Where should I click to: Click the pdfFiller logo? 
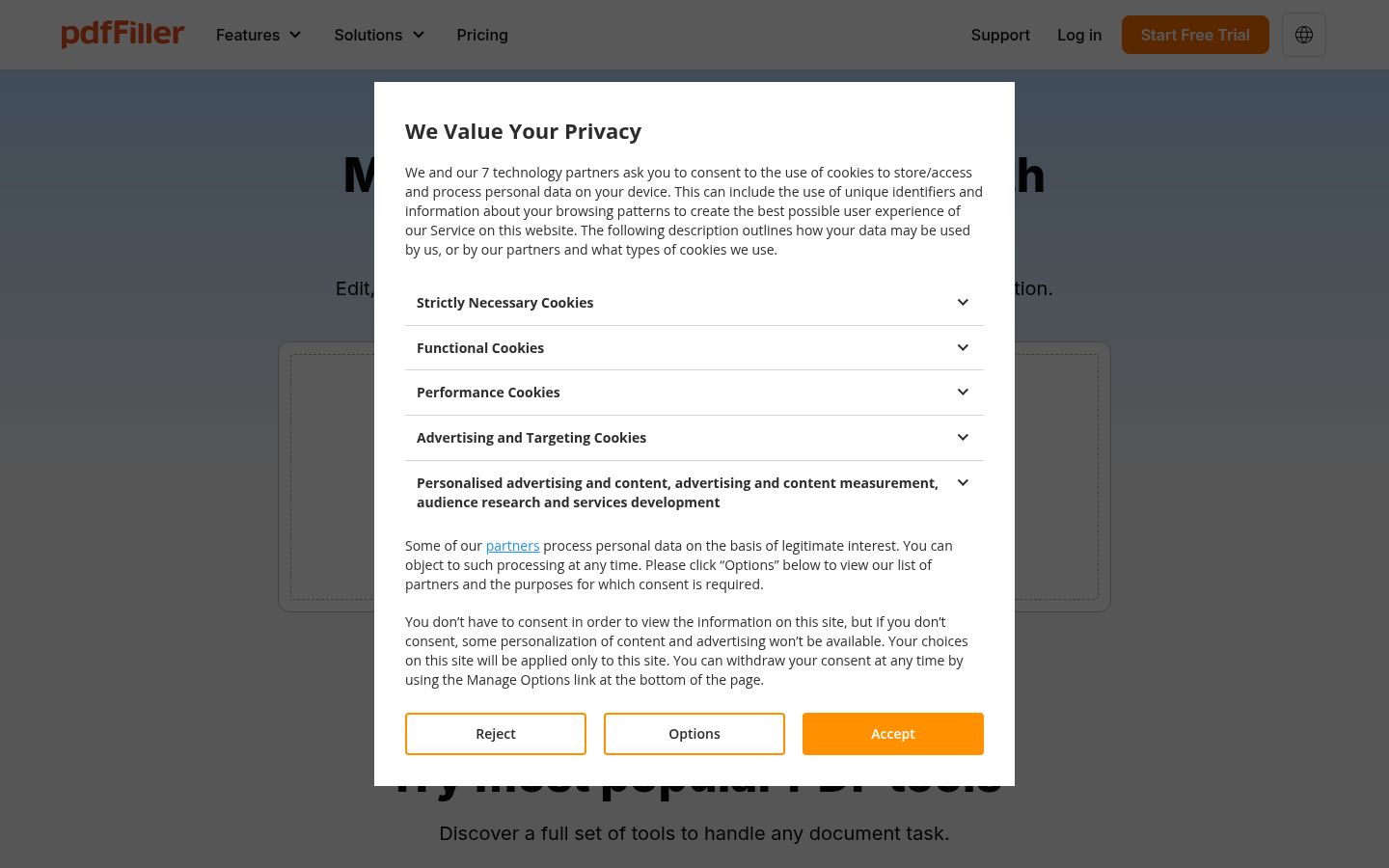(x=123, y=34)
